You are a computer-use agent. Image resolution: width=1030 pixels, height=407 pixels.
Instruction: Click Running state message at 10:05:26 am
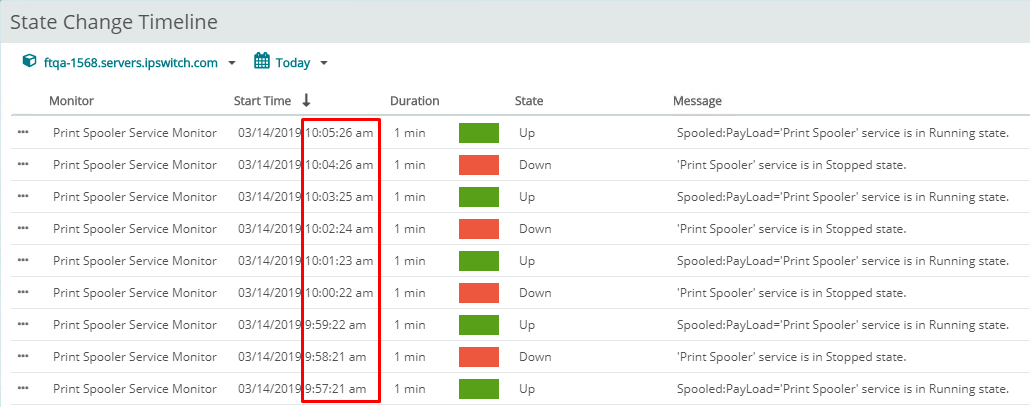click(843, 133)
